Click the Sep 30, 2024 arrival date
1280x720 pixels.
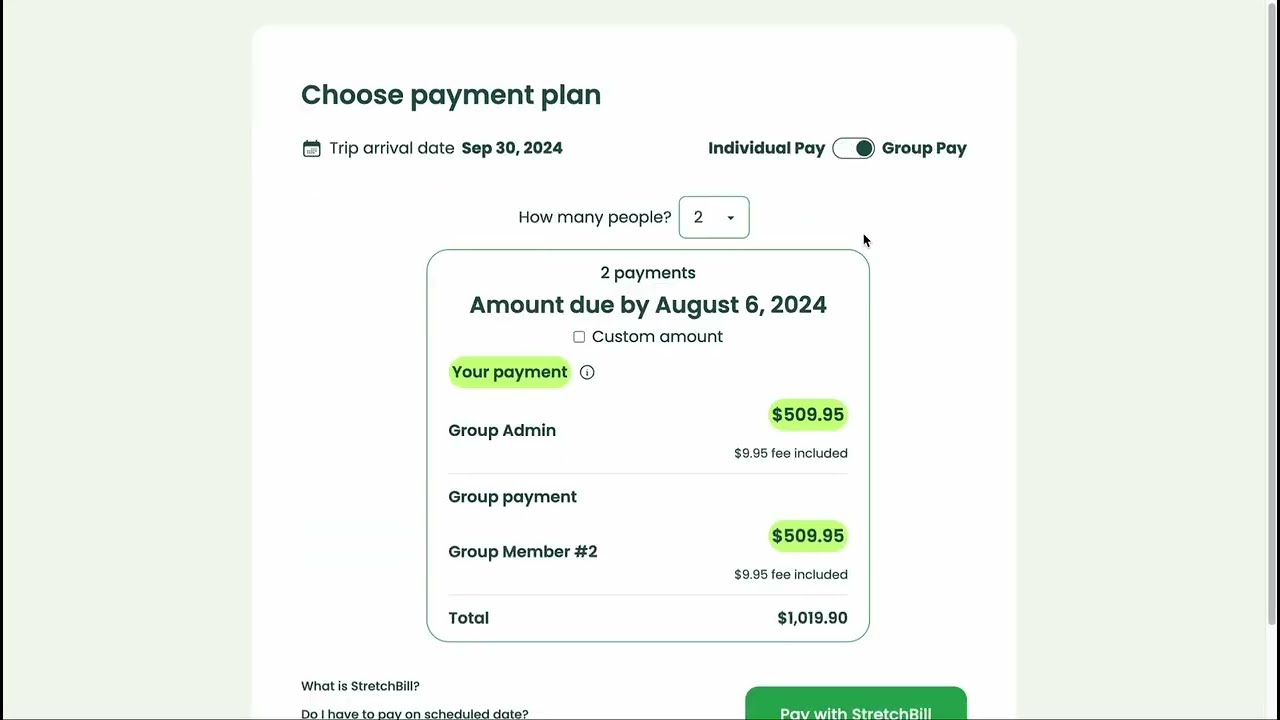pos(512,148)
